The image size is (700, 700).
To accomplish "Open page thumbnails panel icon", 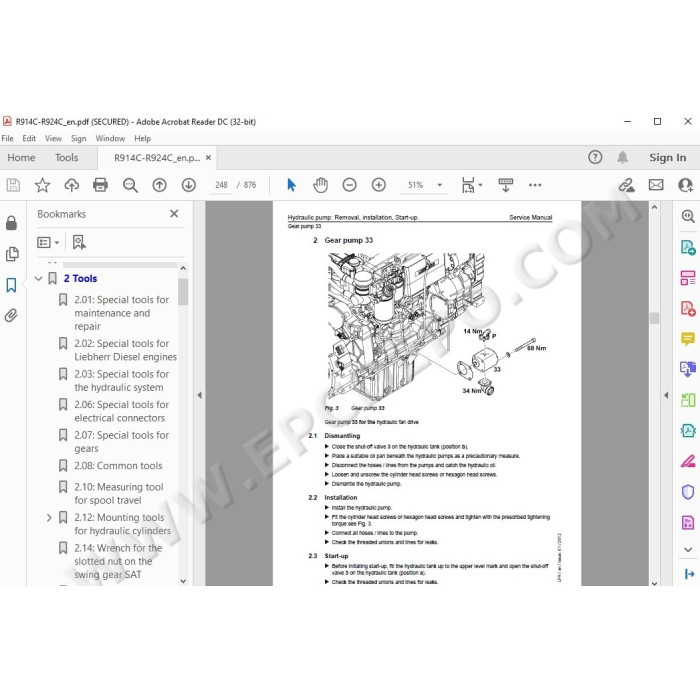I will coord(12,254).
